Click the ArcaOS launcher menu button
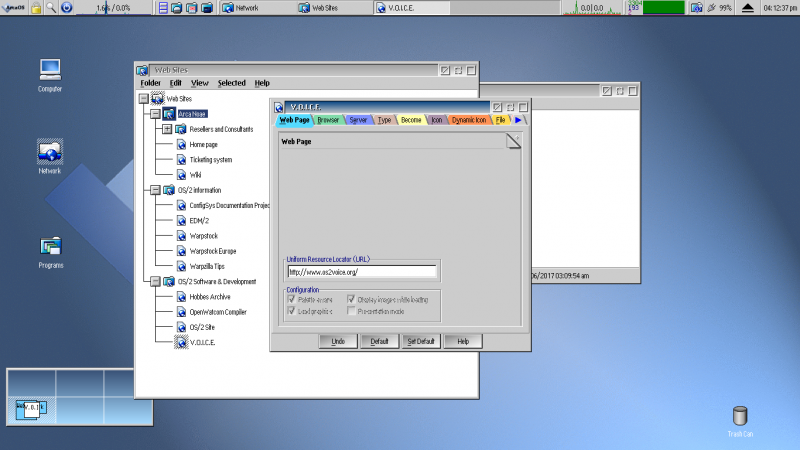This screenshot has width=800, height=450. tap(14, 8)
